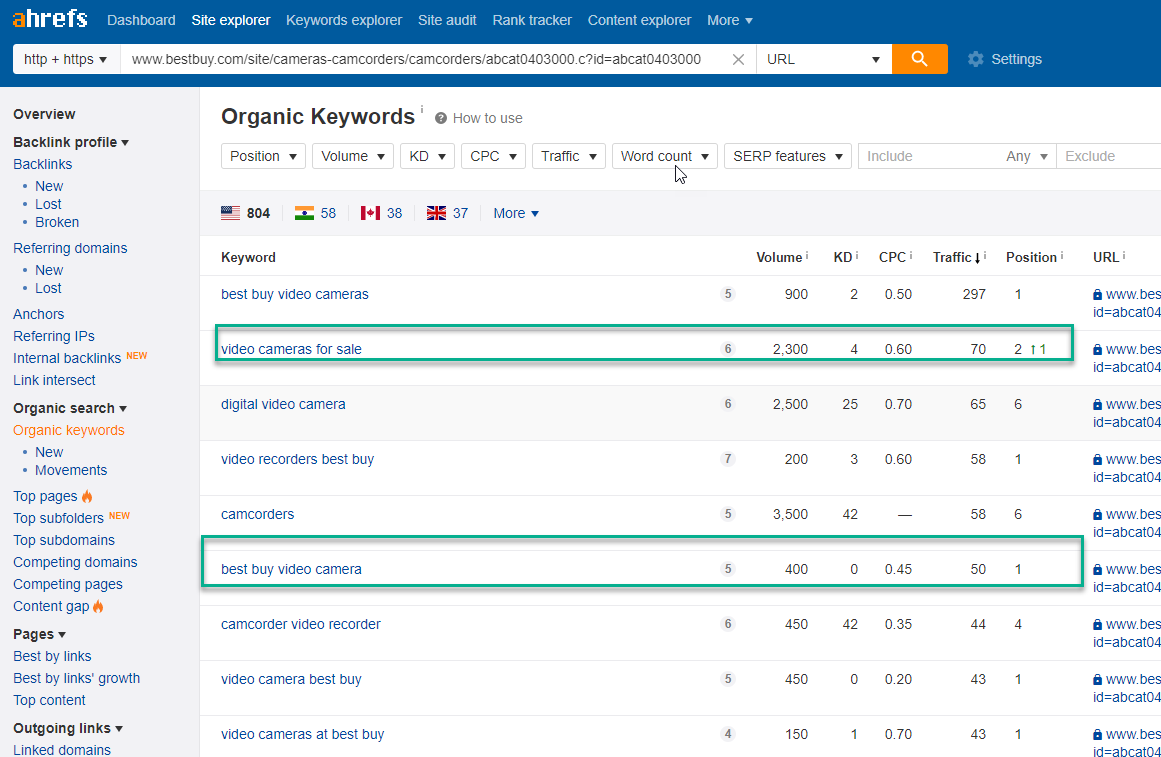The height and width of the screenshot is (757, 1161).
Task: Go to Rank tracker
Action: (532, 20)
